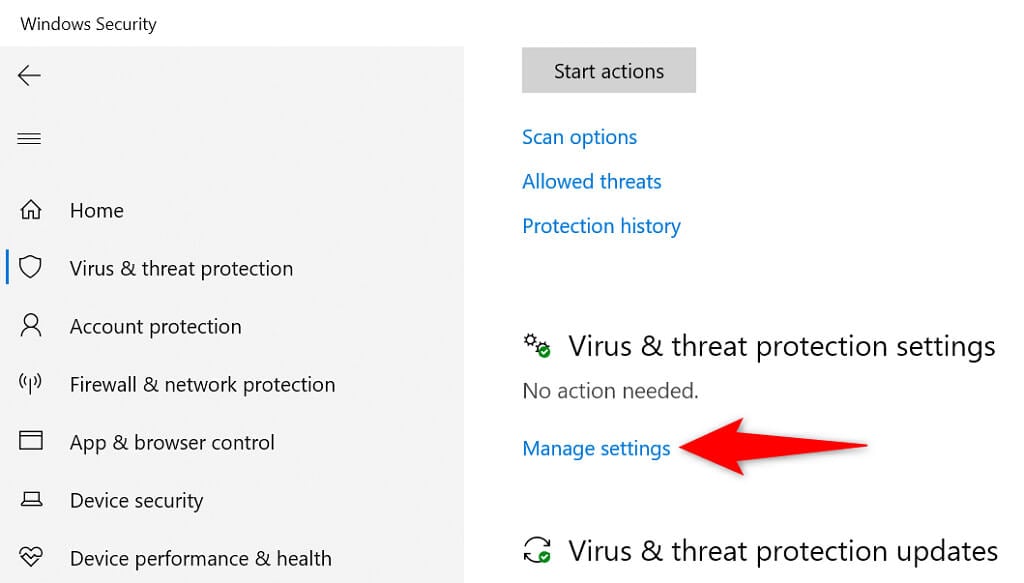Image resolution: width=1024 pixels, height=583 pixels.
Task: Click the refresh icon beside protection updates
Action: (537, 550)
